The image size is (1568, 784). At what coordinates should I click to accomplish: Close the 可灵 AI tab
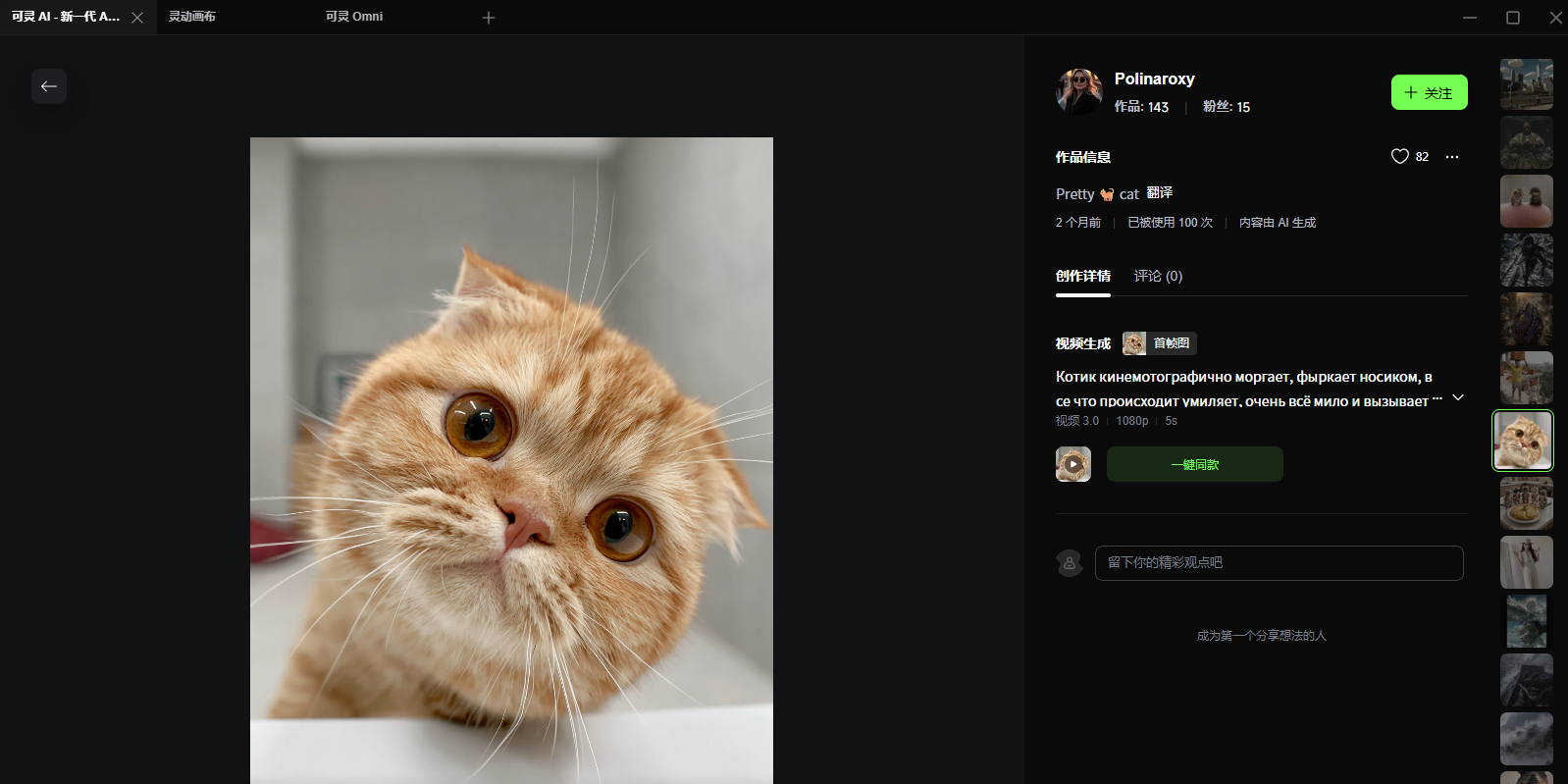tap(137, 18)
